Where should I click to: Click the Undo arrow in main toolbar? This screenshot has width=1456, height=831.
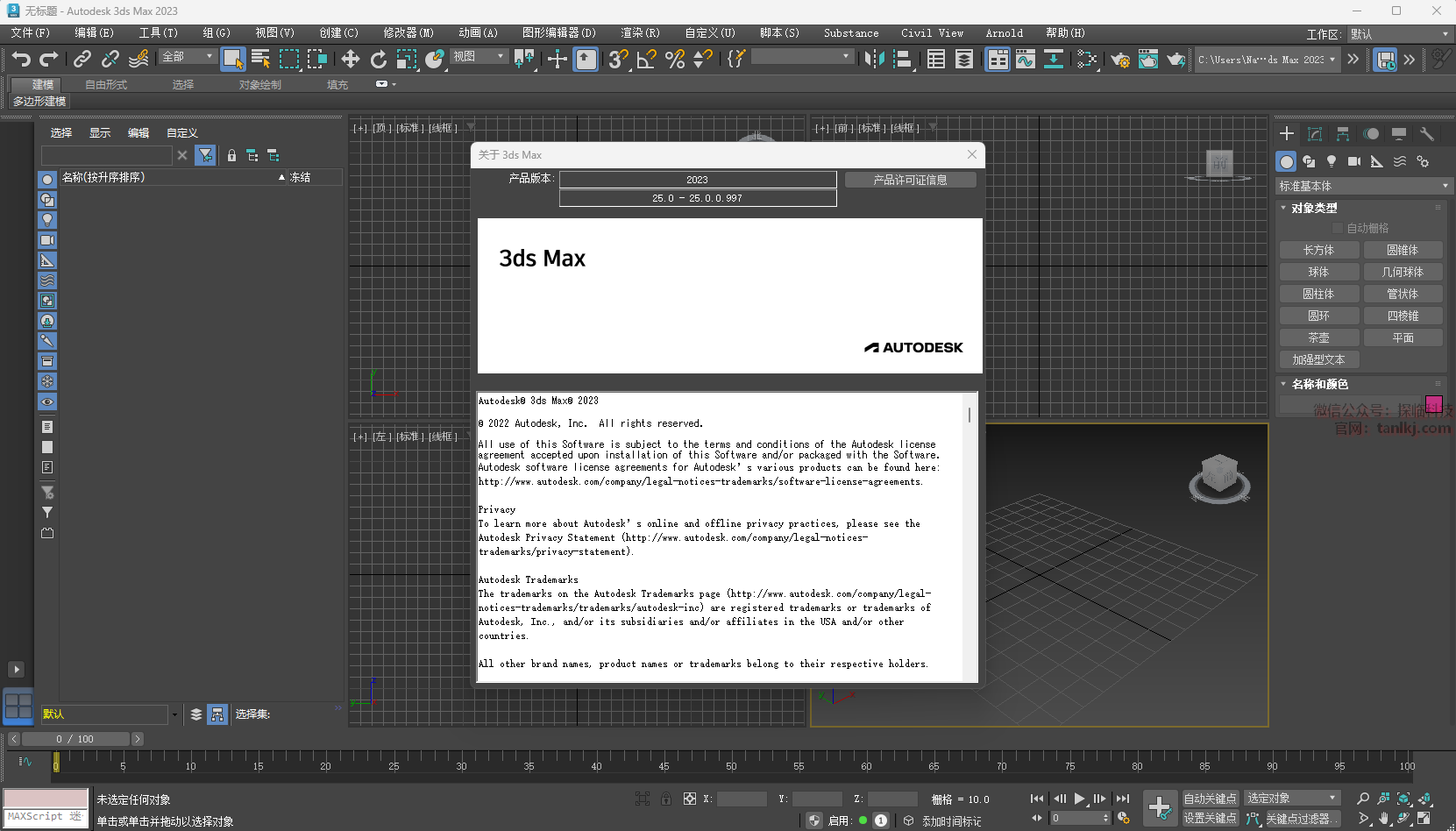[x=21, y=59]
